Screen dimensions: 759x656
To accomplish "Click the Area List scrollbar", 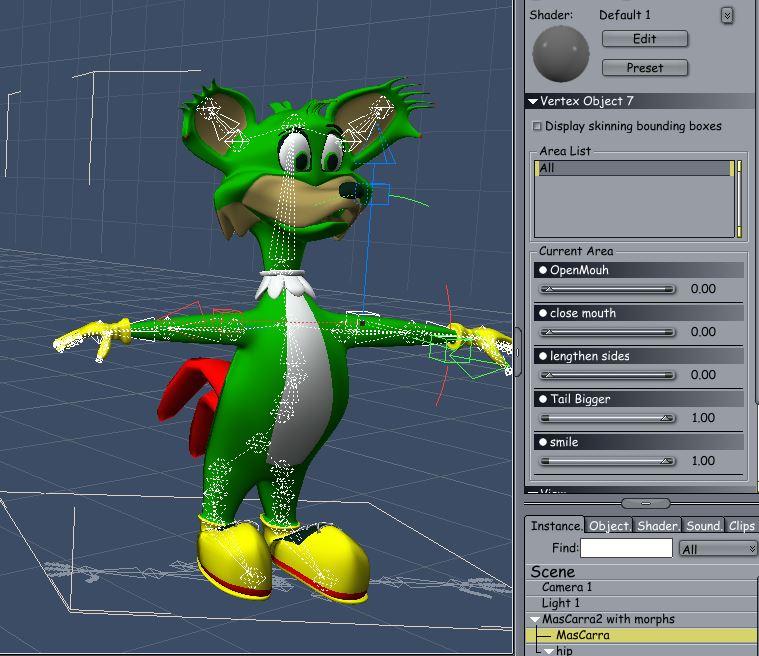I will click(x=739, y=199).
